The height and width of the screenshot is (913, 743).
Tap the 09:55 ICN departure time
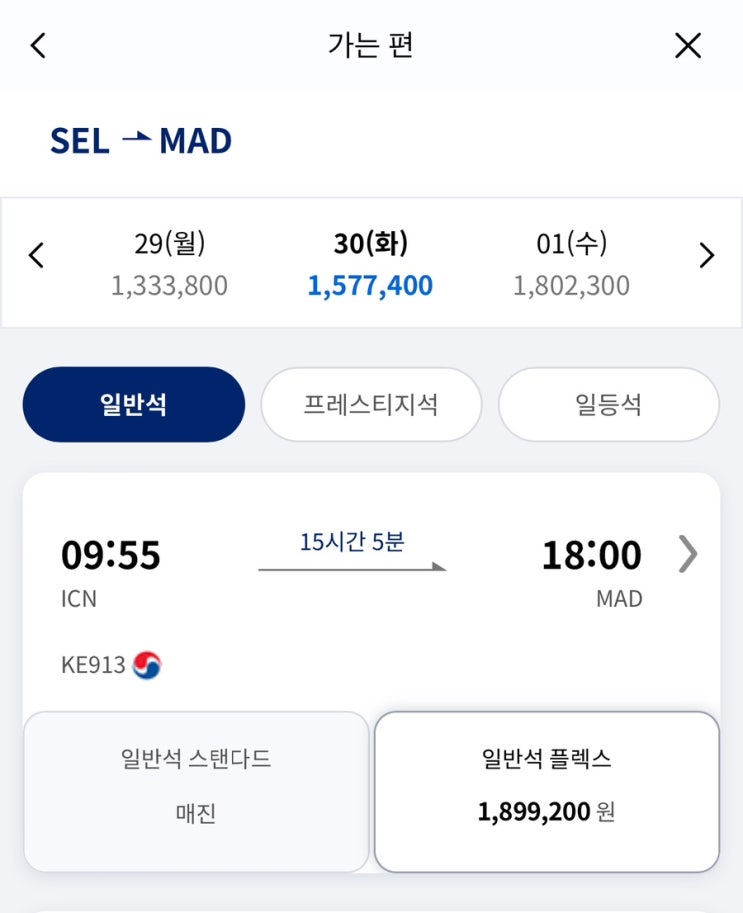point(111,555)
